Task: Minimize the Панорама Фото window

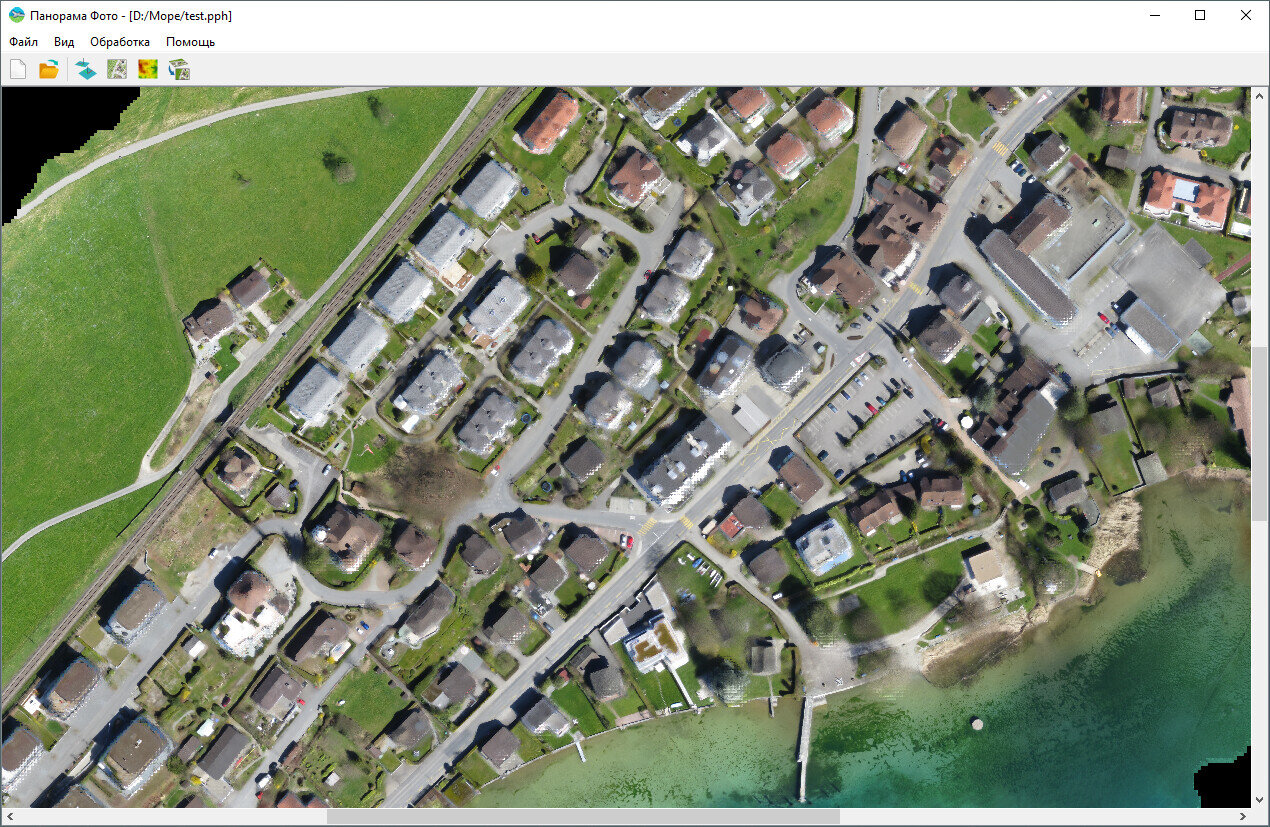Action: click(1155, 15)
